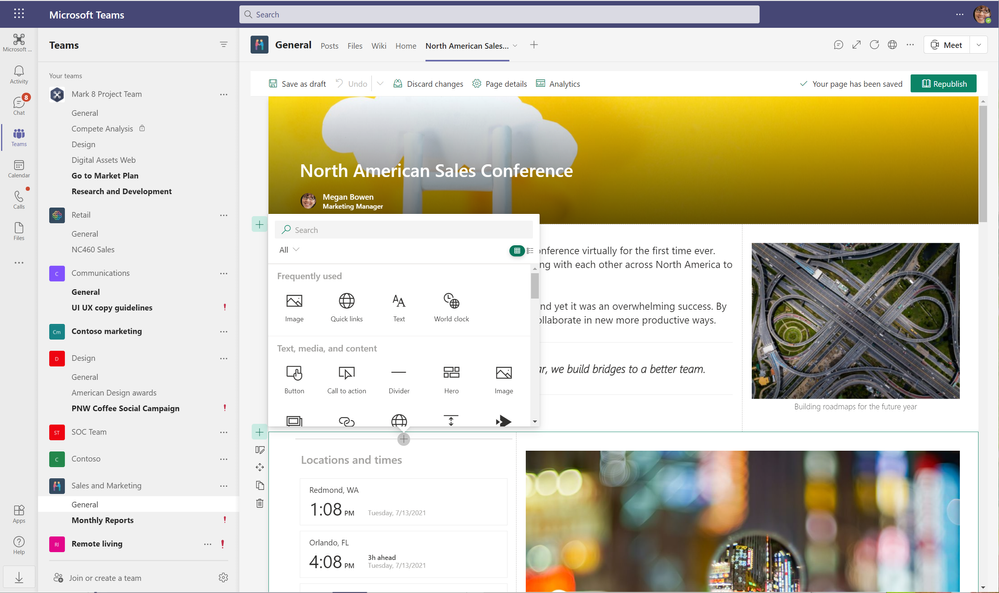Open the conversation icon in tab header
Screen dimensions: 999x593
[x=838, y=45]
